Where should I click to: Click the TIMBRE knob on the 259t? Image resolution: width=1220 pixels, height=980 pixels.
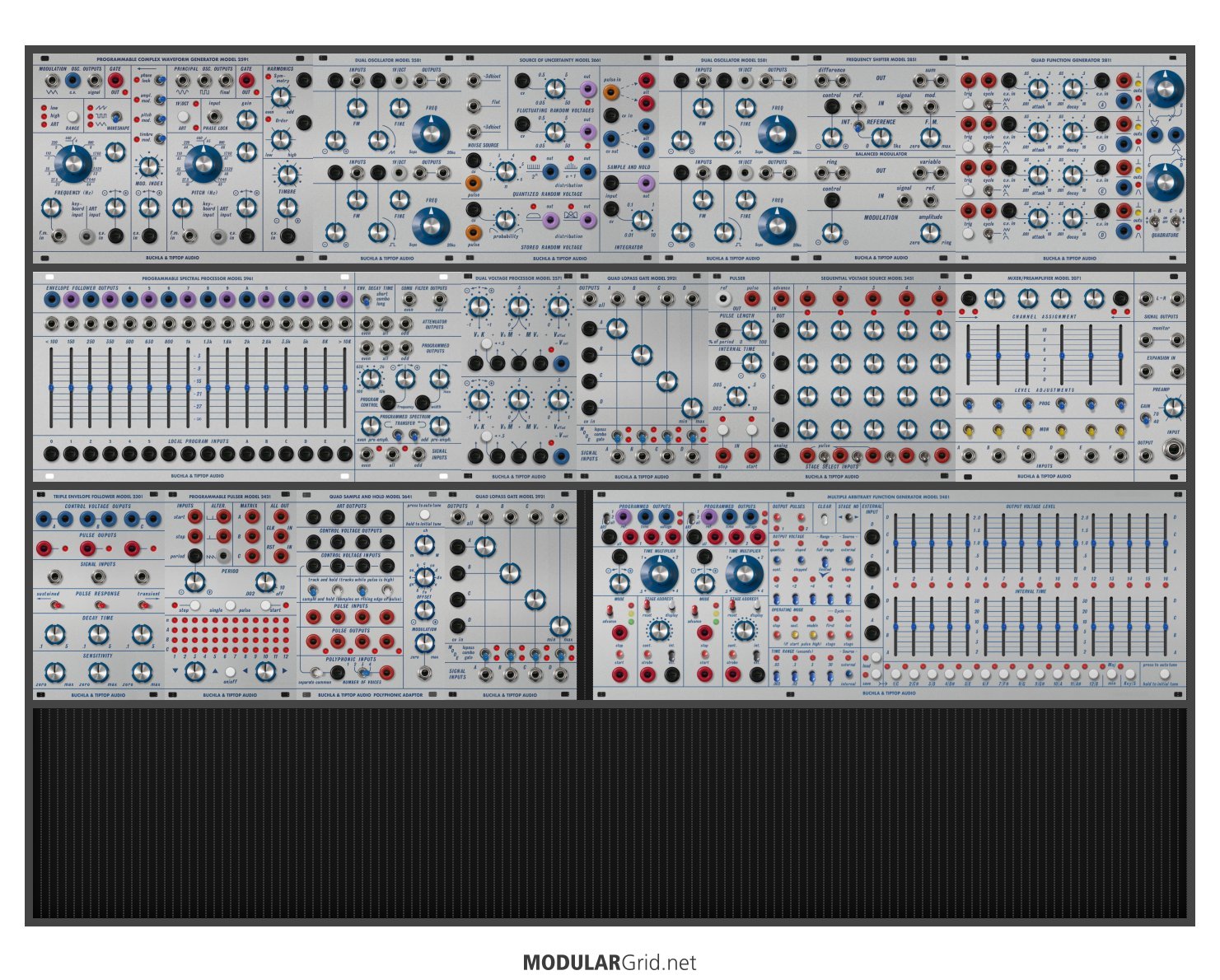(x=287, y=175)
